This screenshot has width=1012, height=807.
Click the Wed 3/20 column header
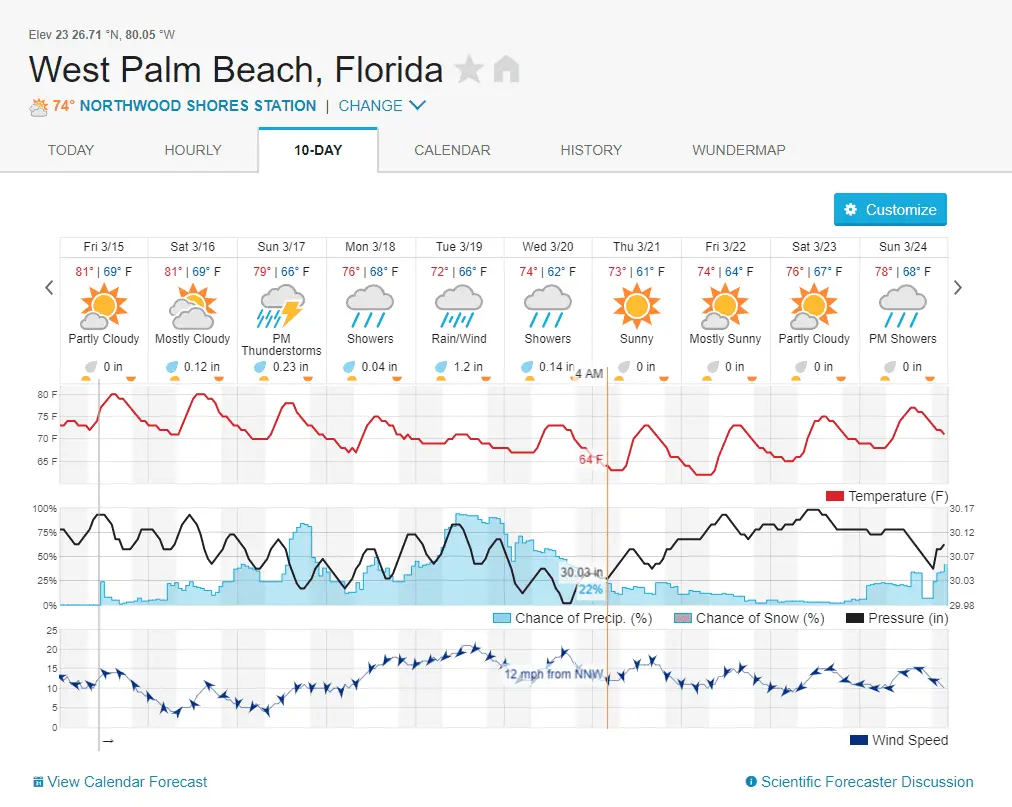[x=548, y=247]
